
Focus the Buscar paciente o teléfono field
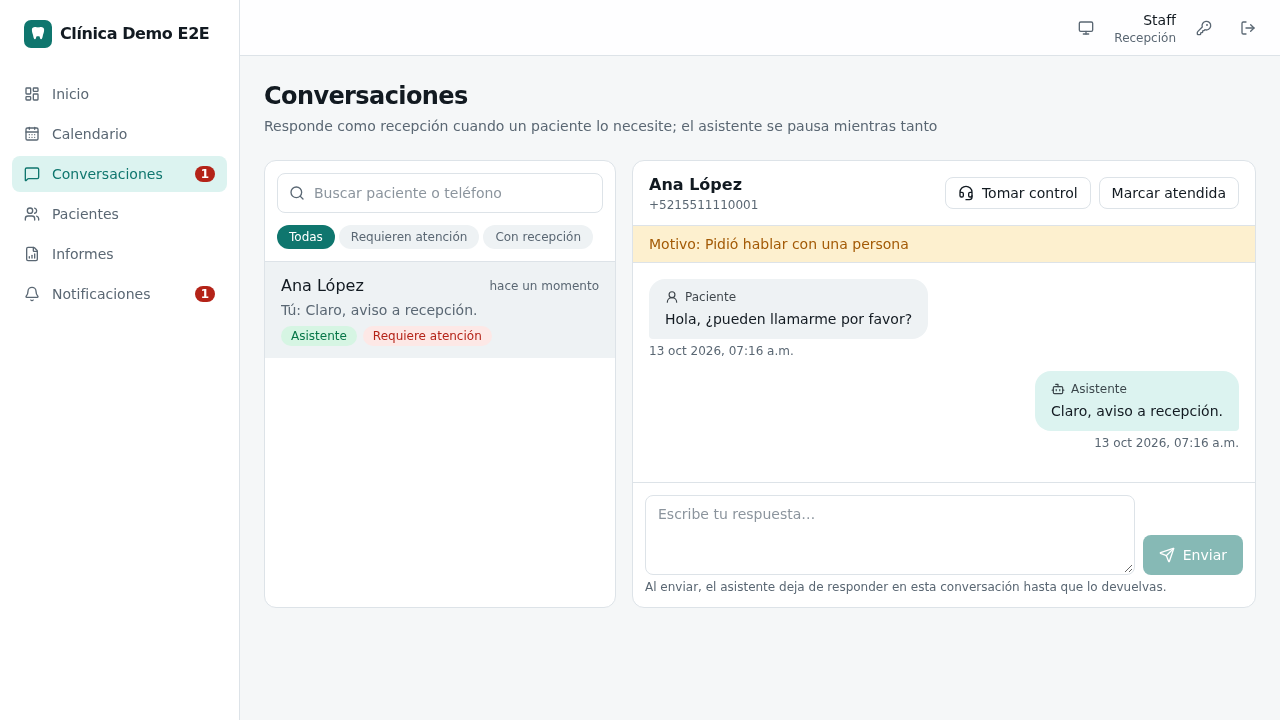pyautogui.click(x=440, y=193)
